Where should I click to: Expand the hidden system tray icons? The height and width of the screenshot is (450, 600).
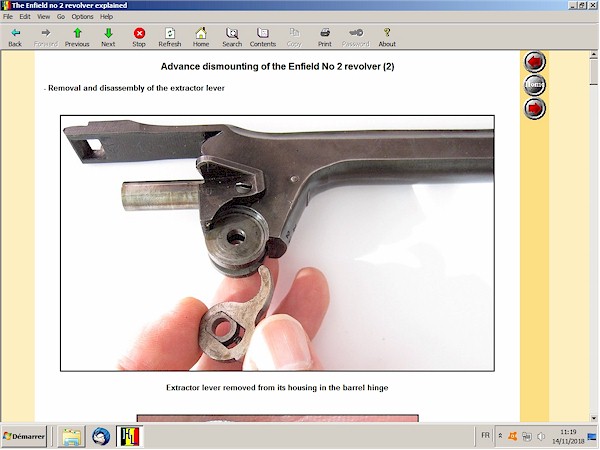[x=500, y=436]
